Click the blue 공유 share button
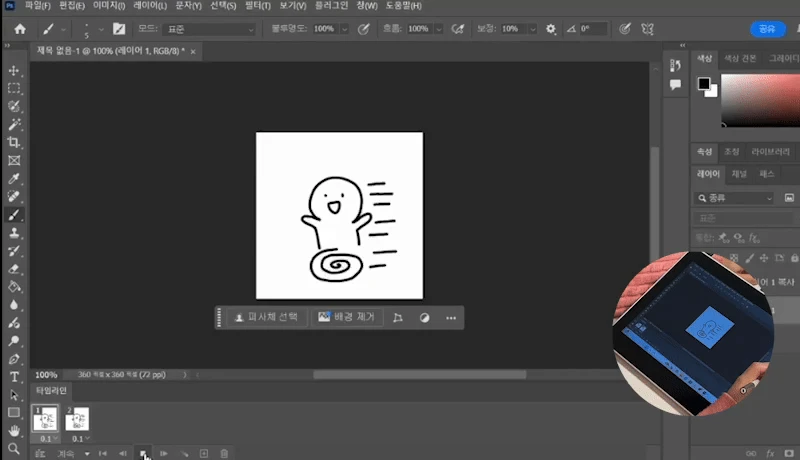800x460 pixels. click(767, 29)
